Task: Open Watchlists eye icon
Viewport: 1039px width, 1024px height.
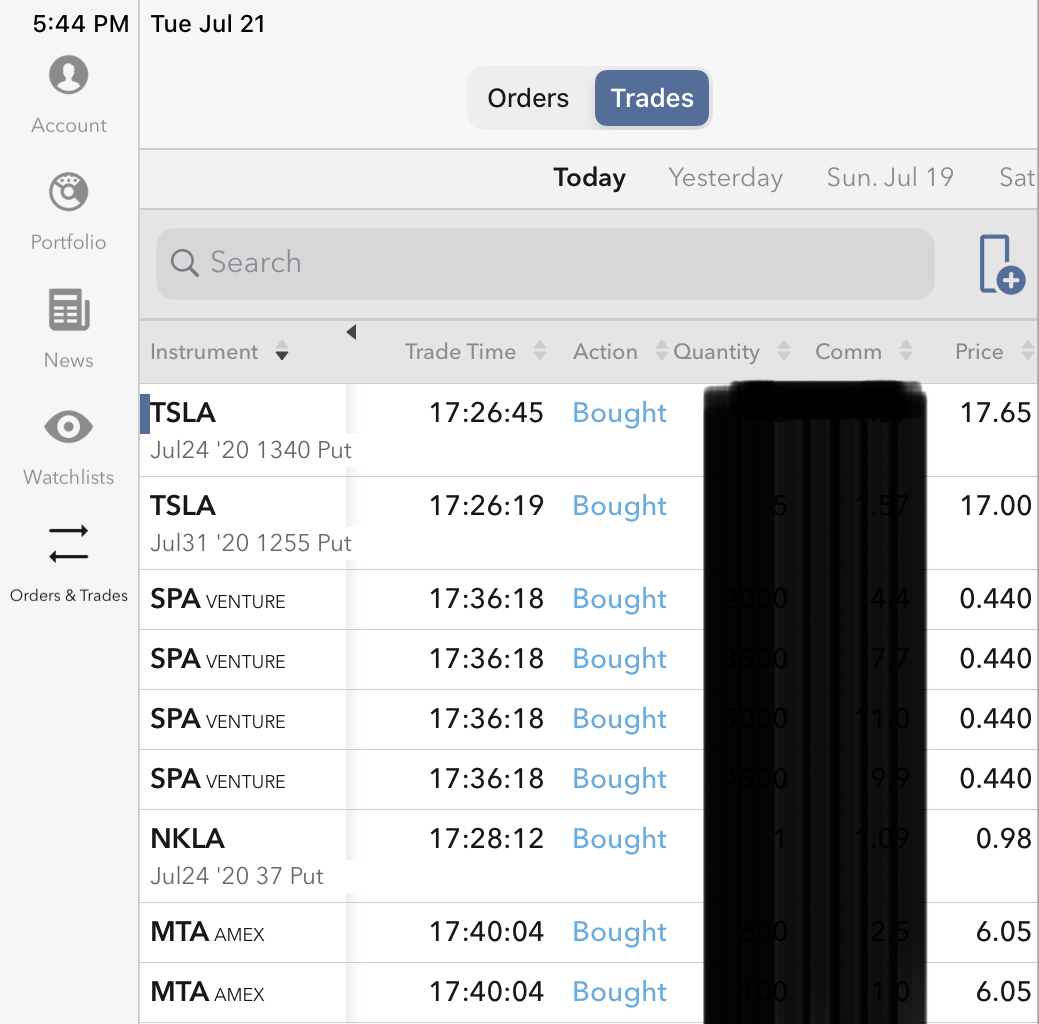Action: pos(68,428)
